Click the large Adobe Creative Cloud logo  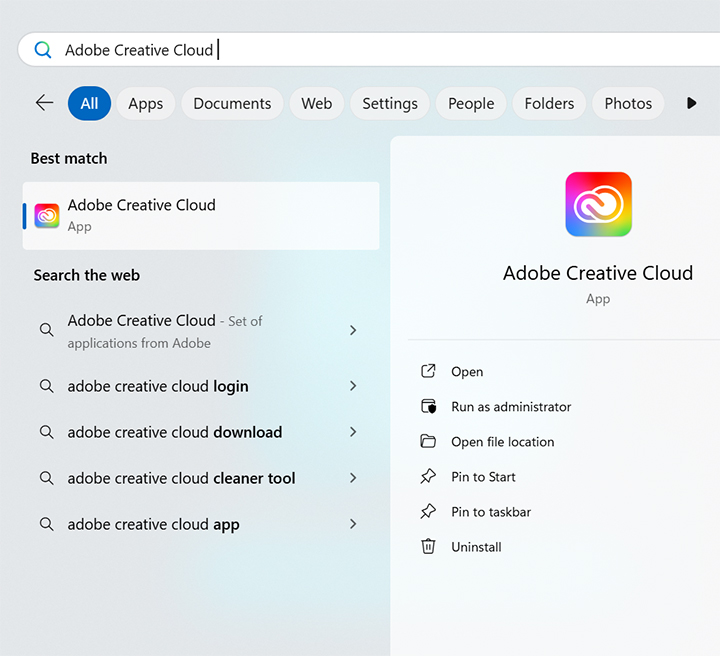pos(598,204)
